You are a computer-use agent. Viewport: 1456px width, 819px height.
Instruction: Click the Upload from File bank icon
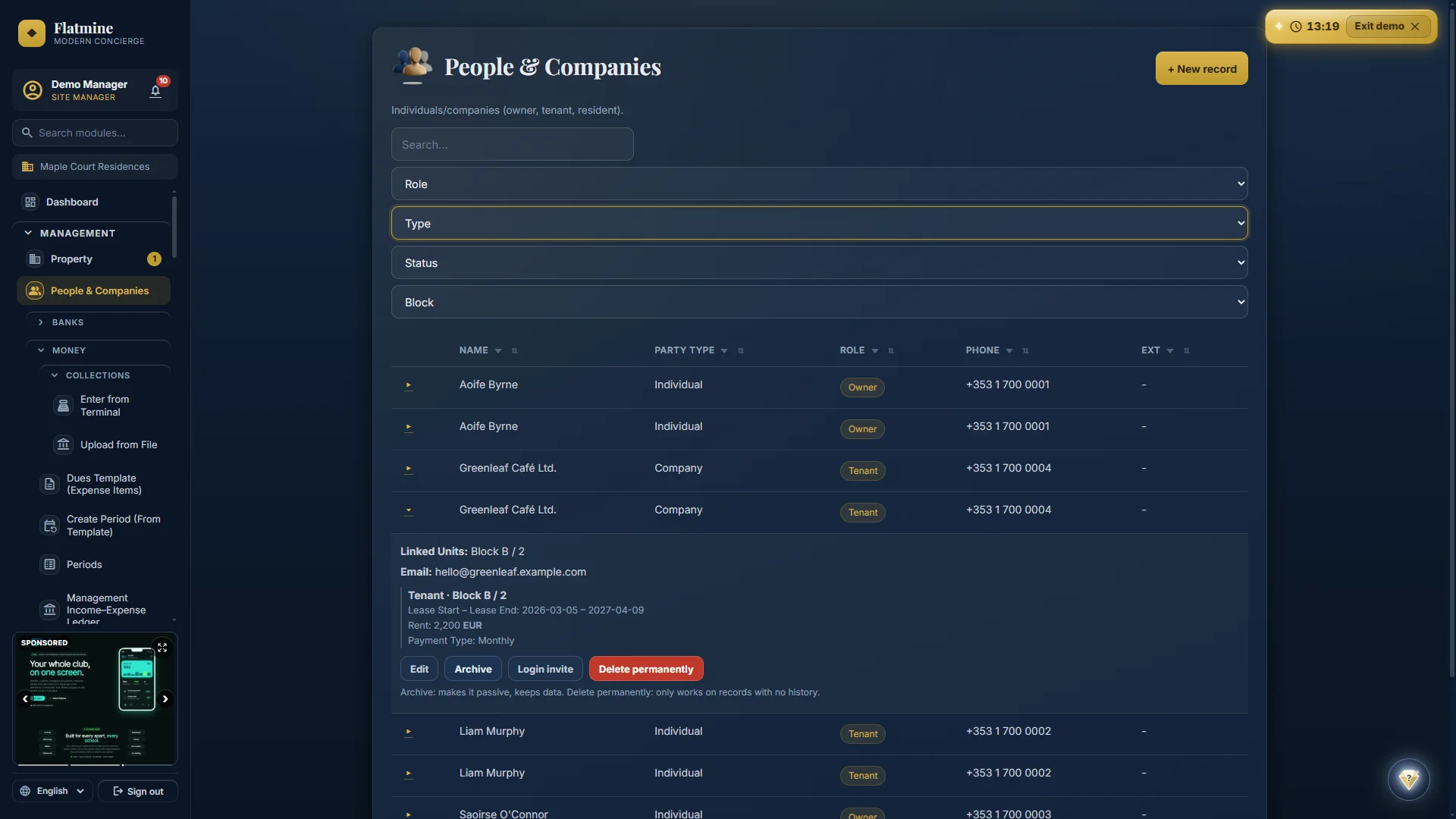coord(64,445)
